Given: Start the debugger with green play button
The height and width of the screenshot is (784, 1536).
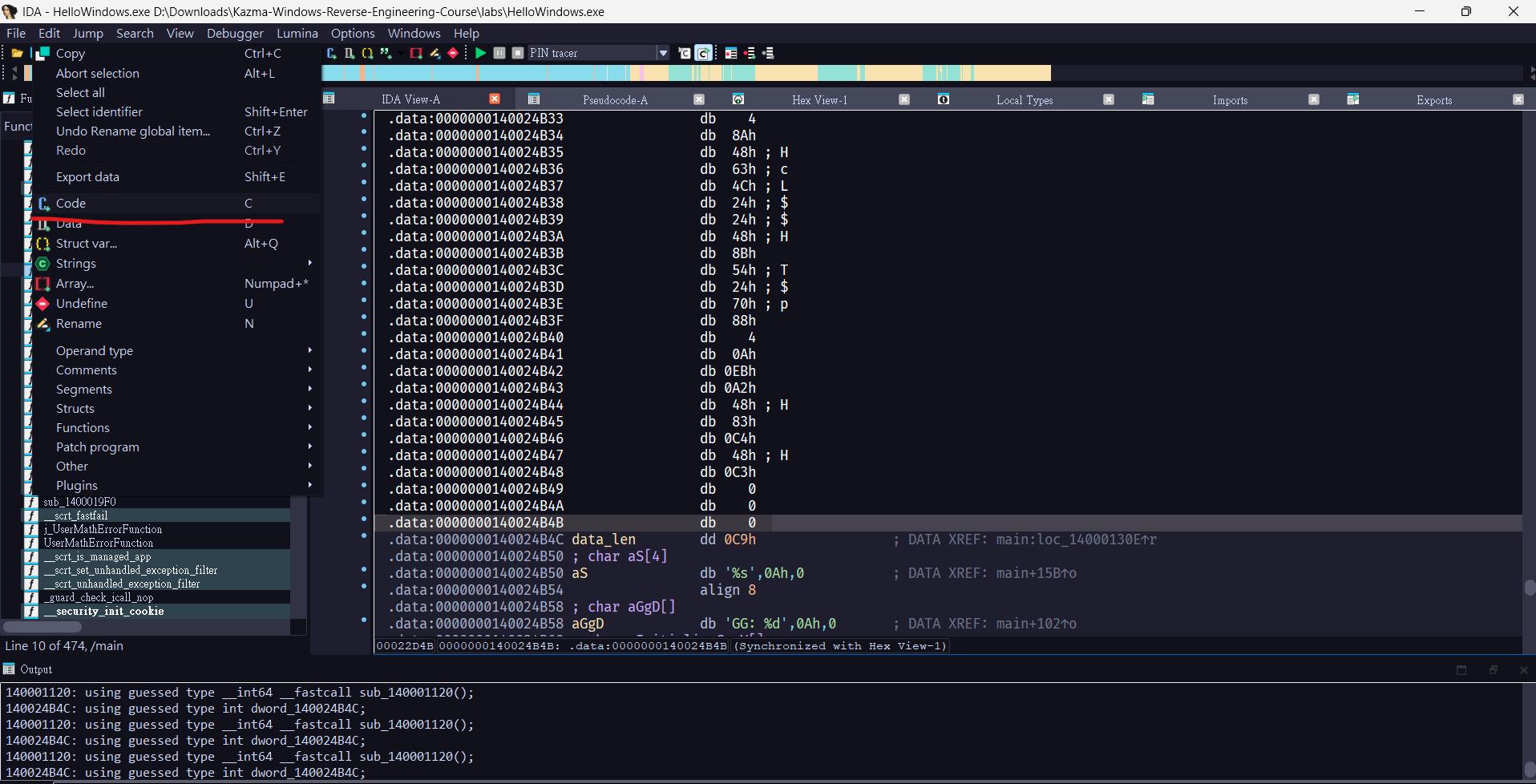Looking at the screenshot, I should click(480, 53).
